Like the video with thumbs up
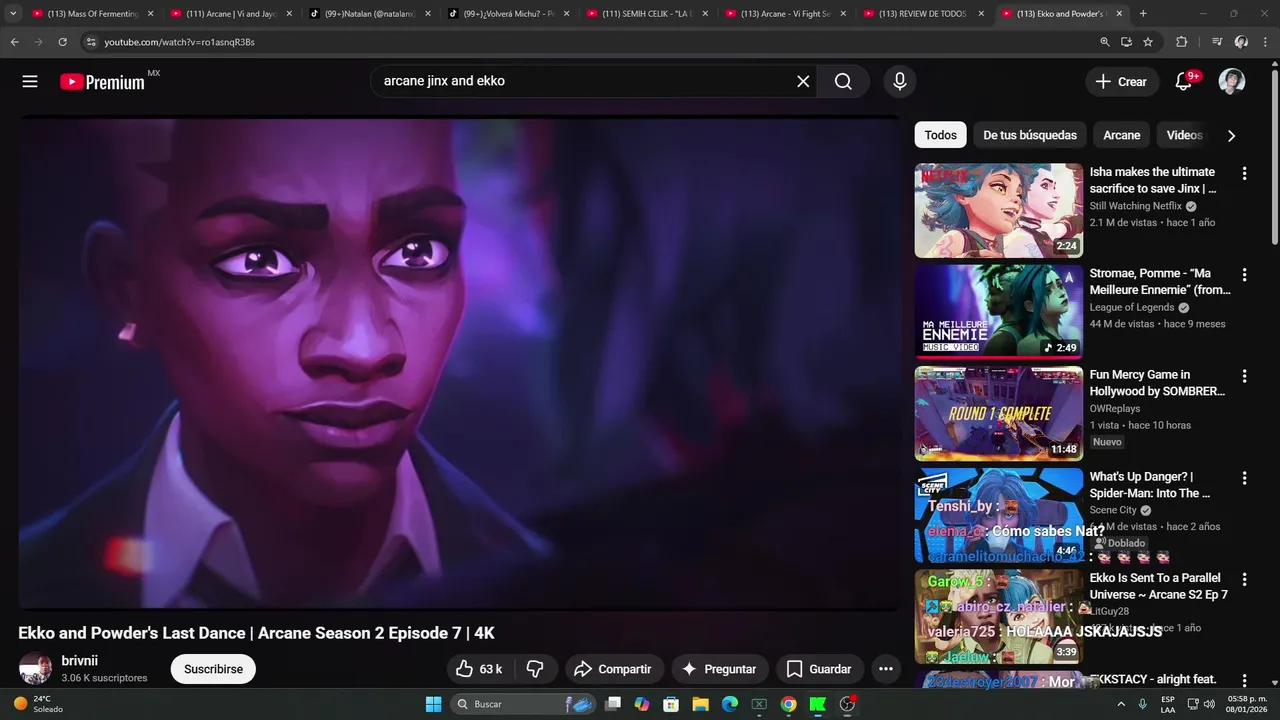The height and width of the screenshot is (720, 1280). (479, 669)
